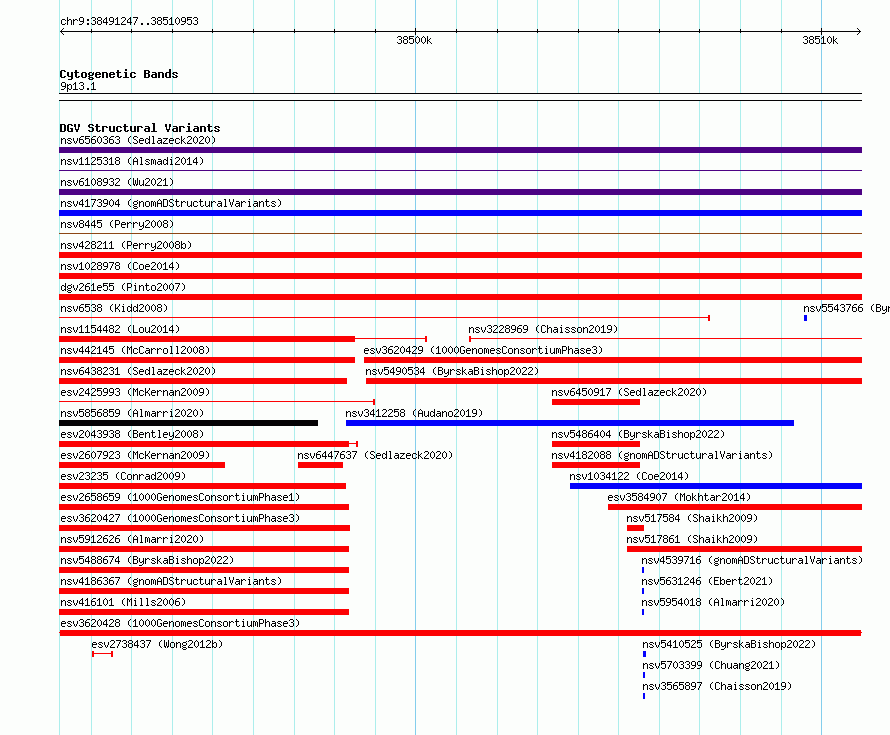Click the nsv6560363 (Sedlazeck2020) variant label

pyautogui.click(x=138, y=140)
